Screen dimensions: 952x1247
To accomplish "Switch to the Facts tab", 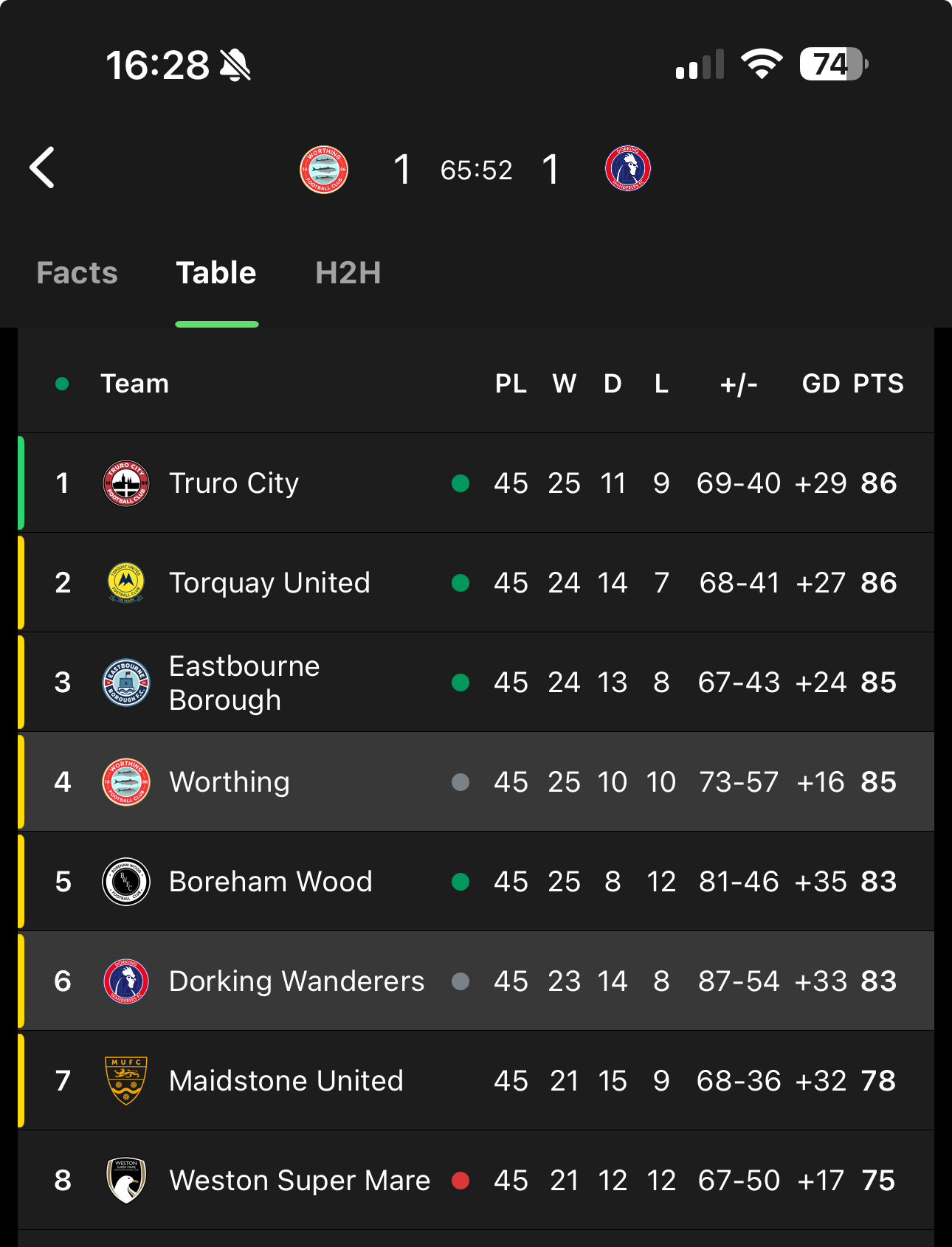I will pos(77,273).
